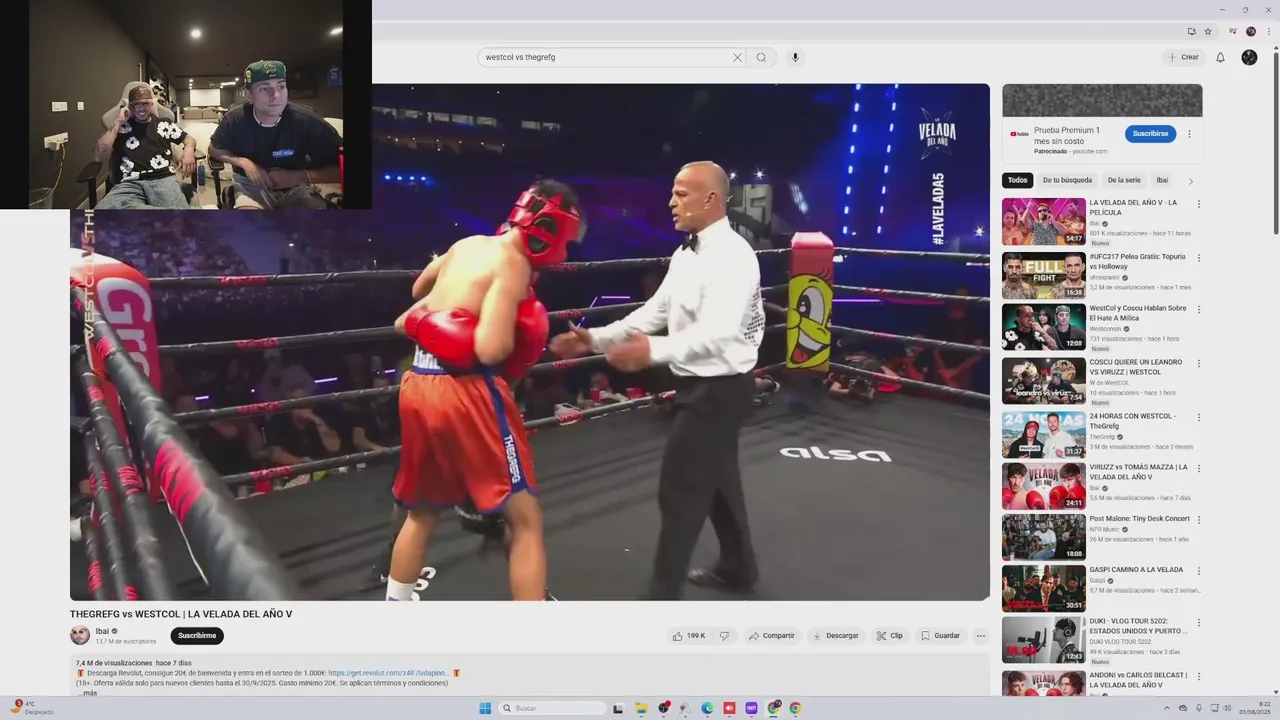The image size is (1280, 720).
Task: Open thumbnail of LA VELADA DEL AÑO V - LA PELÍCULA
Action: (1043, 221)
